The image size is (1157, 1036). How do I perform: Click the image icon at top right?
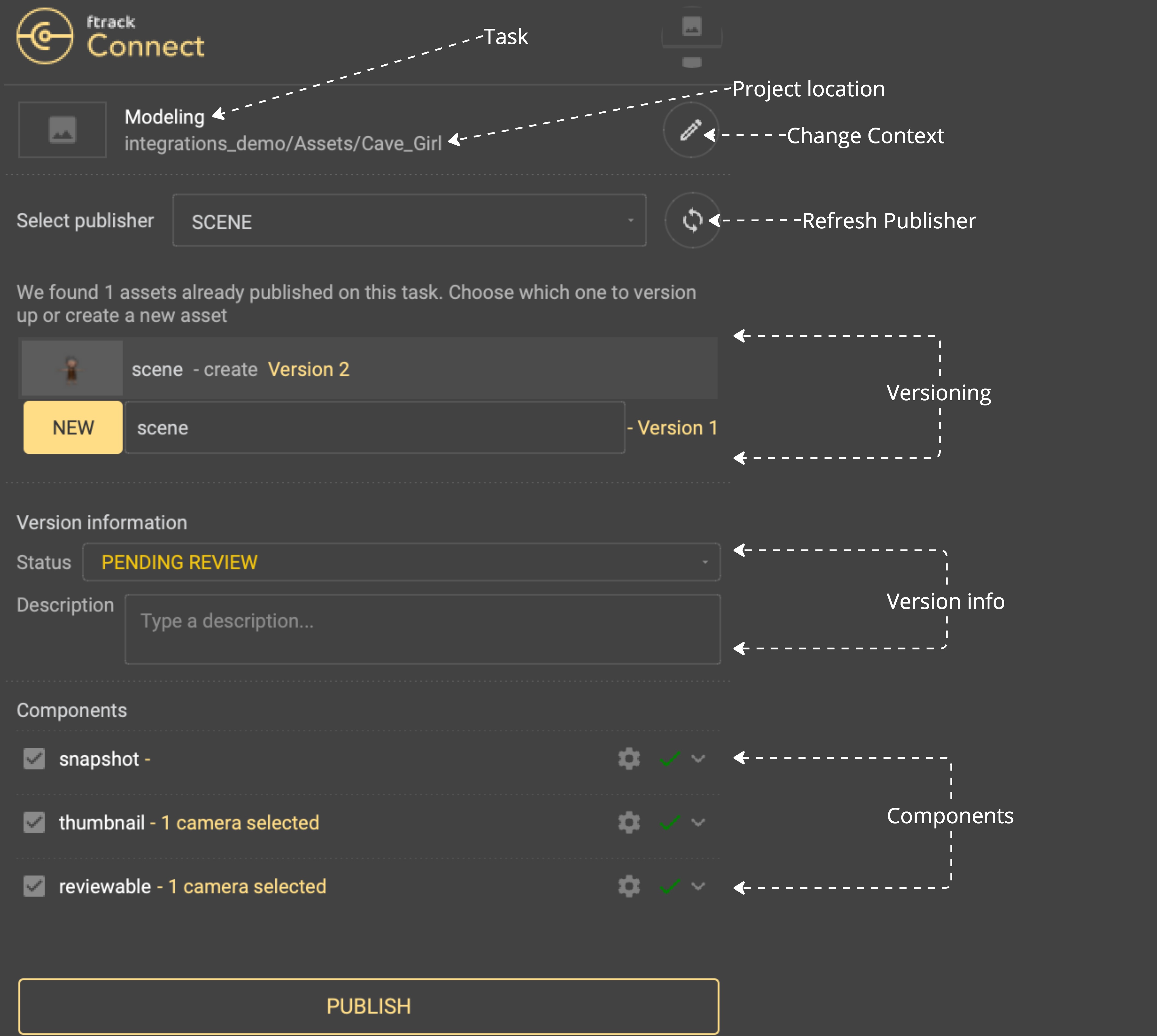click(x=691, y=26)
